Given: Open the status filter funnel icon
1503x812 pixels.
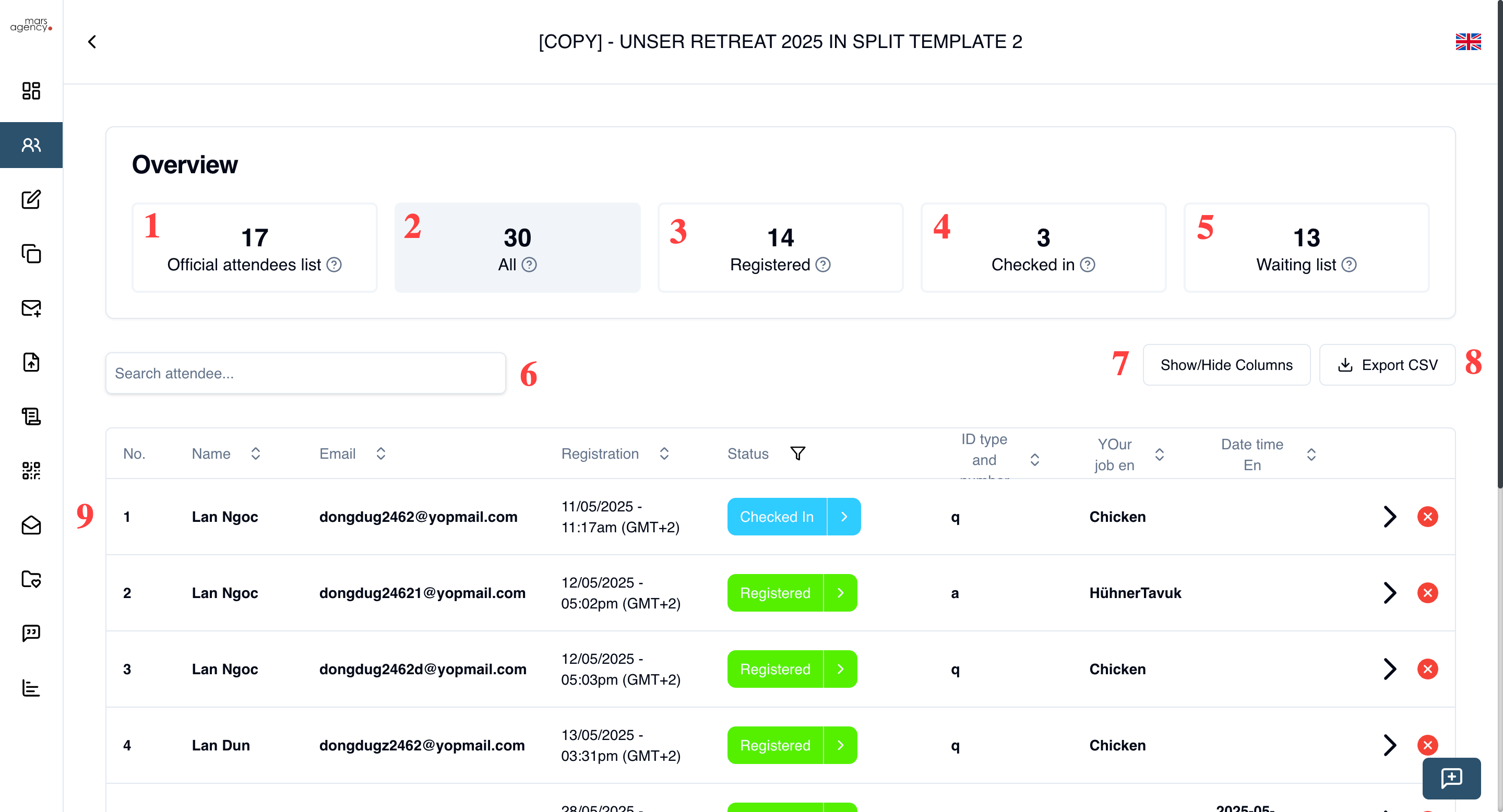Looking at the screenshot, I should (x=797, y=454).
